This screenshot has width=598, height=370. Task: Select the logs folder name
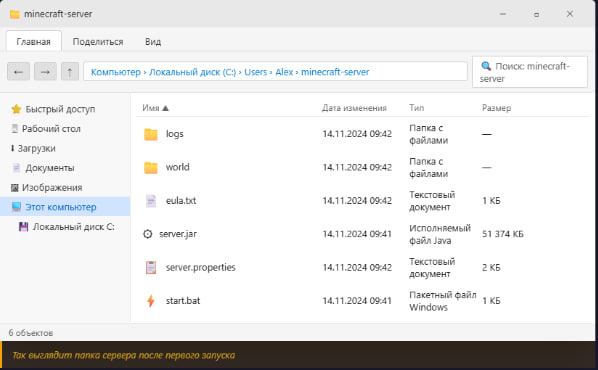click(x=175, y=134)
